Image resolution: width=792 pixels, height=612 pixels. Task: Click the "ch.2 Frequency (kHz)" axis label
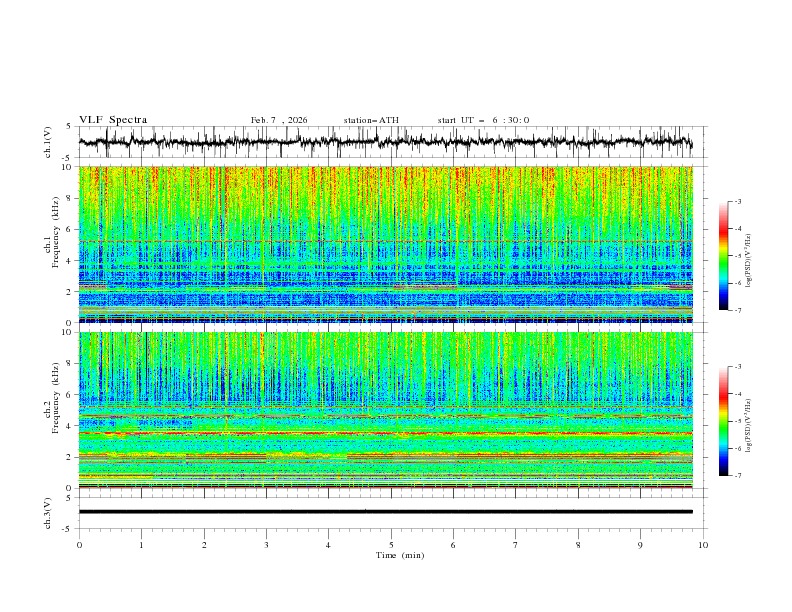click(52, 398)
